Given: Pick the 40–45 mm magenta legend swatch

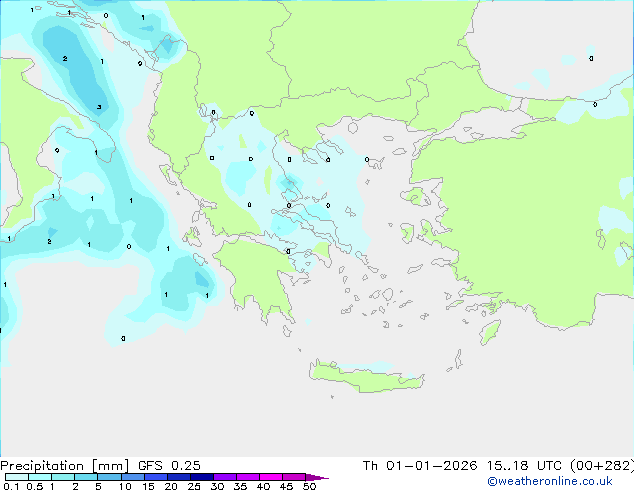Looking at the screenshot, I should (271, 477).
